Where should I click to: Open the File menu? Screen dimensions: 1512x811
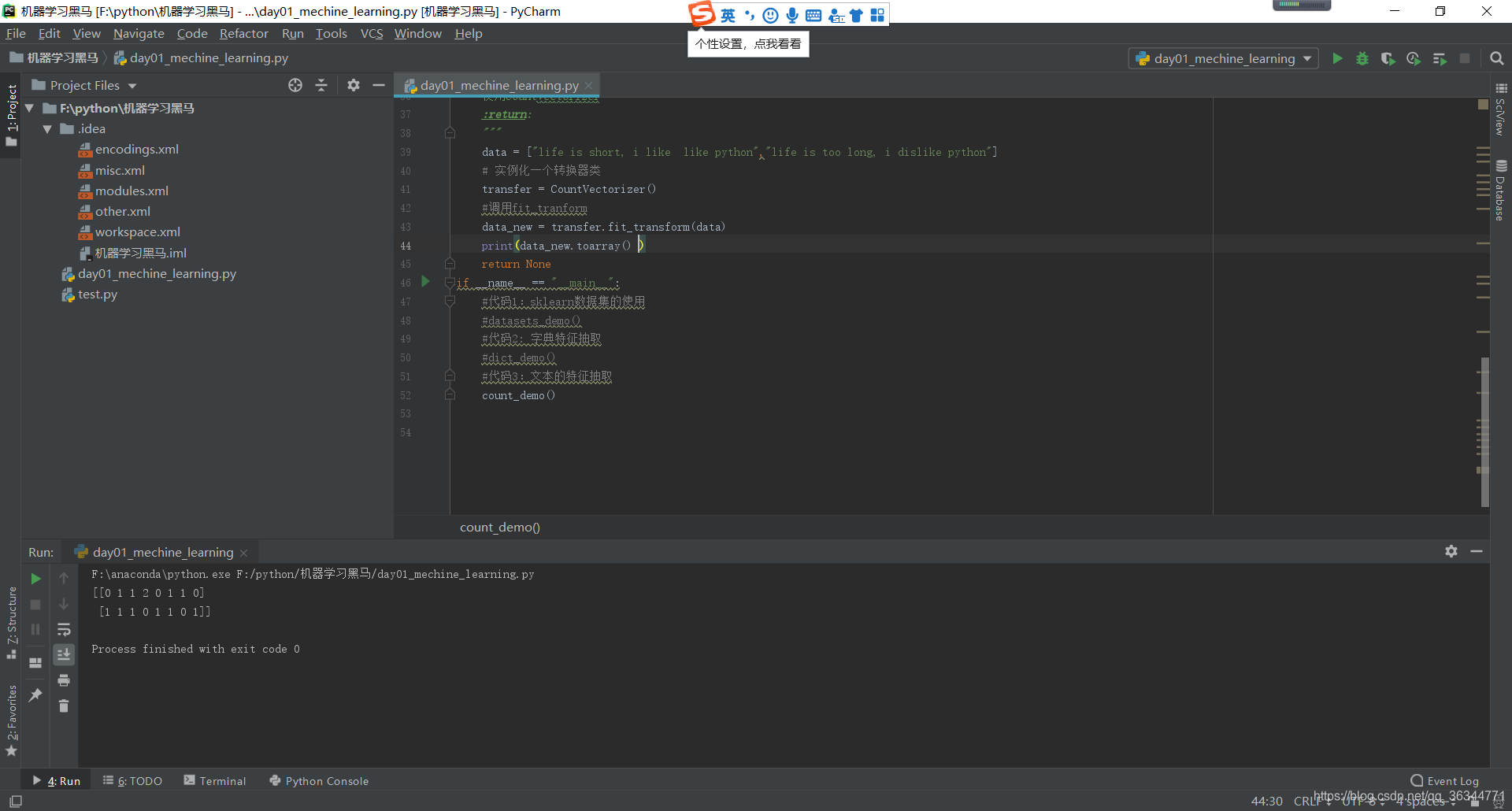click(16, 33)
